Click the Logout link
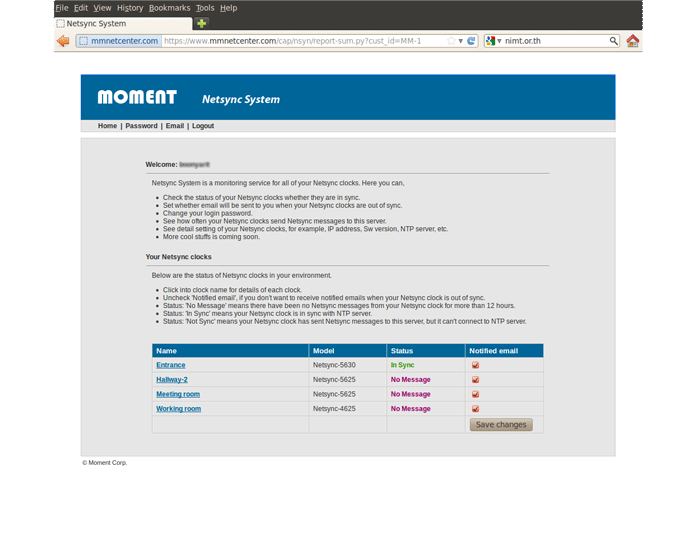The height and width of the screenshot is (560, 700). click(x=203, y=126)
